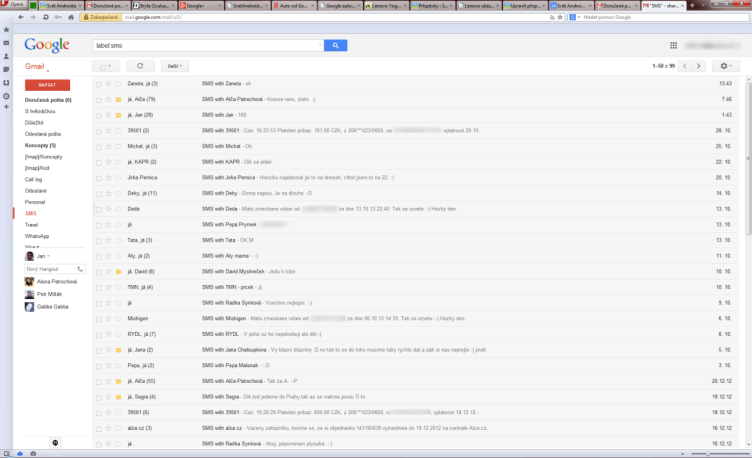Switch to the Lenovo ukáz... browser tab
The width and height of the screenshot is (752, 458).
coord(479,6)
